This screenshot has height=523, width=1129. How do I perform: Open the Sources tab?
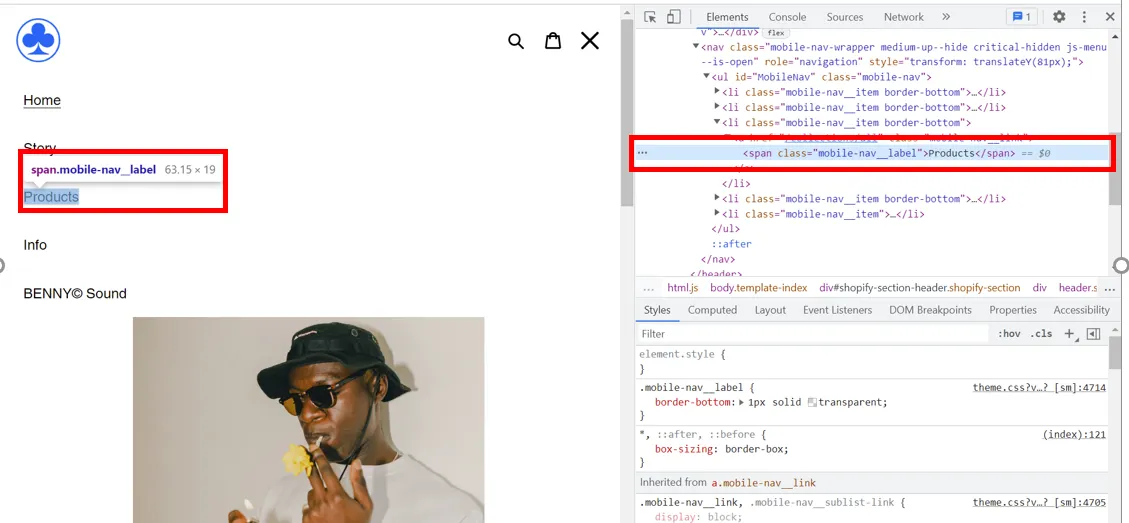(845, 17)
